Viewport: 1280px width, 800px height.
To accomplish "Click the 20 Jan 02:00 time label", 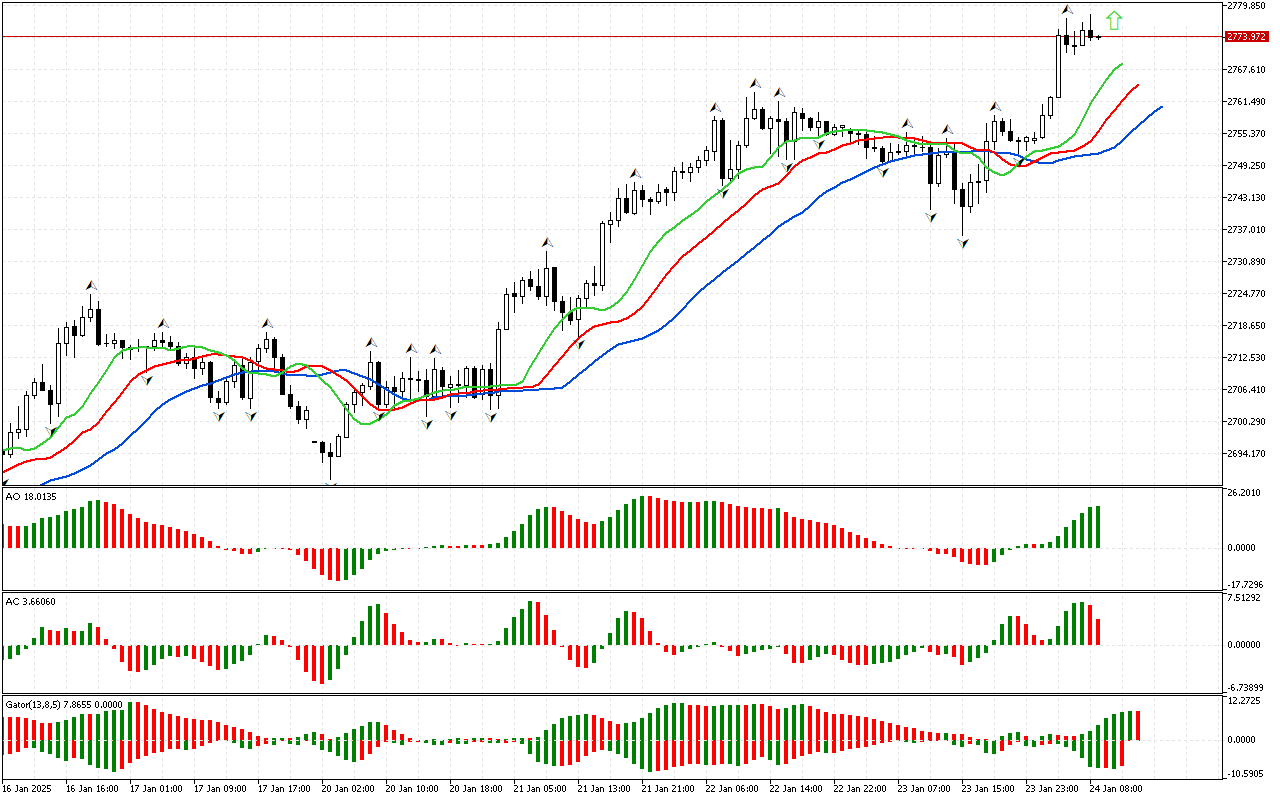I will [x=348, y=789].
